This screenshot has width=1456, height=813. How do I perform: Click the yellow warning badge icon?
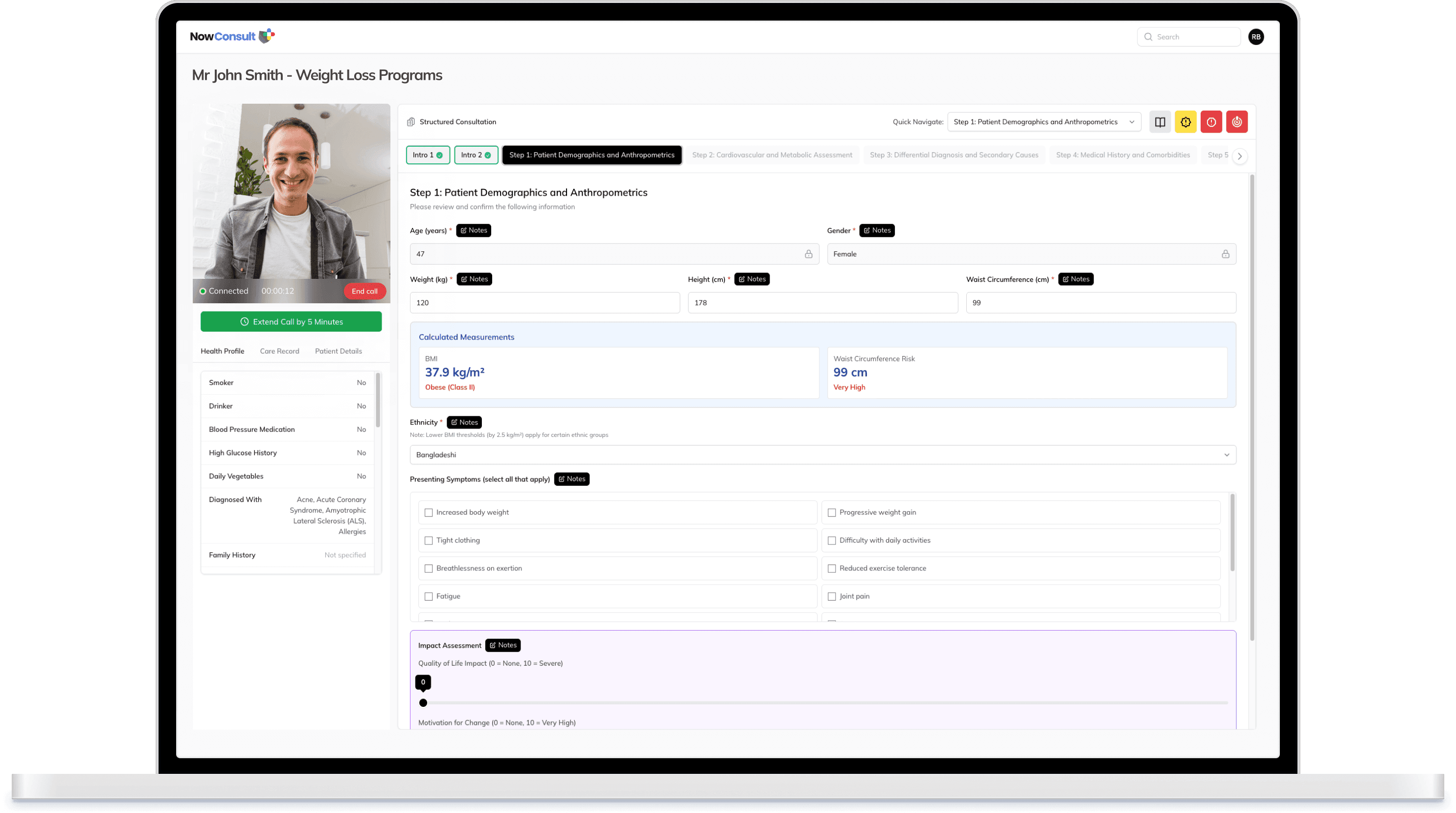tap(1185, 122)
